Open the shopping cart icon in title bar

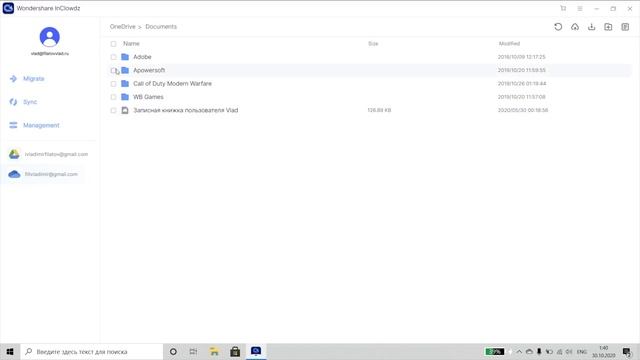coord(563,8)
